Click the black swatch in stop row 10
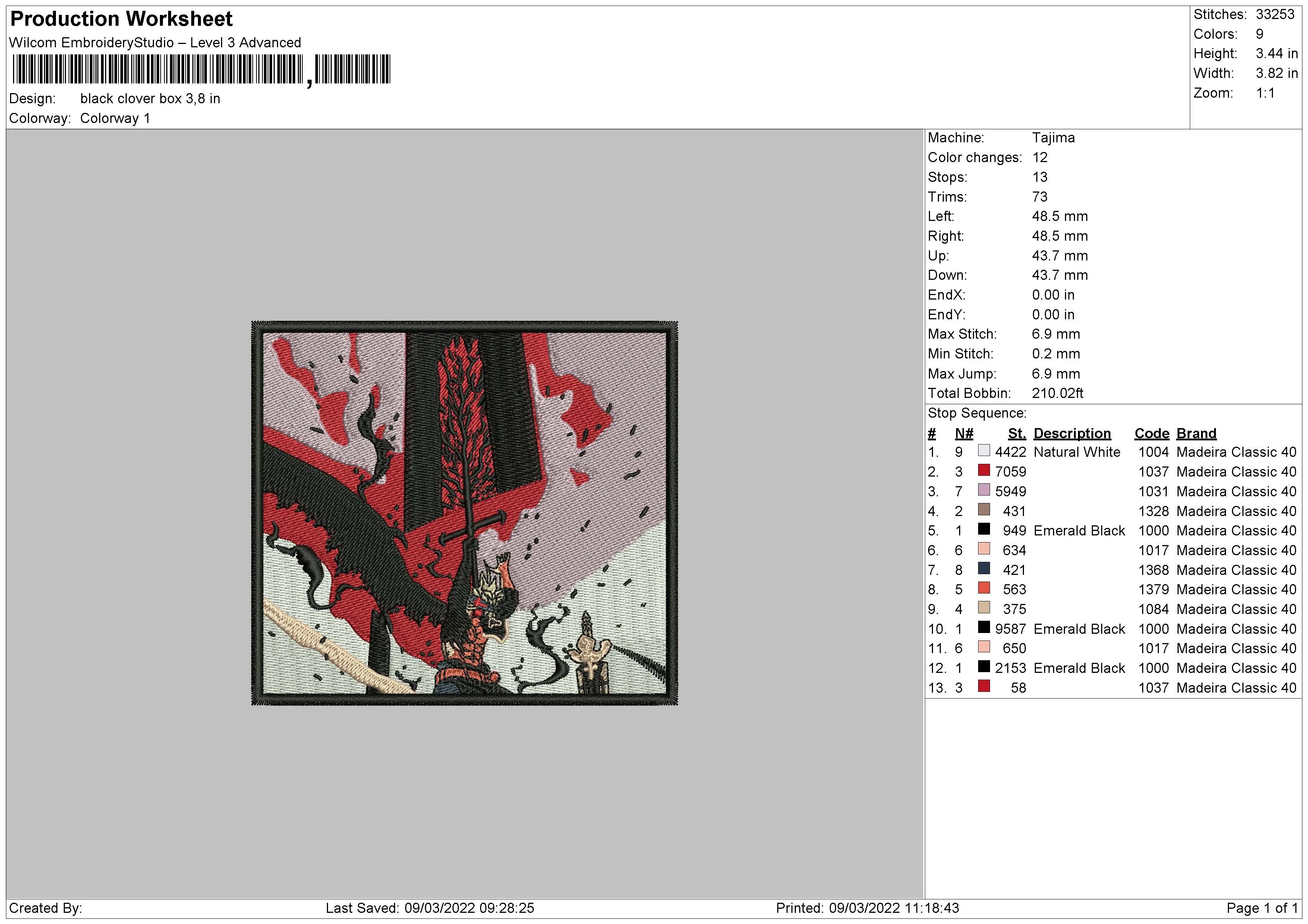The width and height of the screenshot is (1308, 924). click(x=984, y=627)
